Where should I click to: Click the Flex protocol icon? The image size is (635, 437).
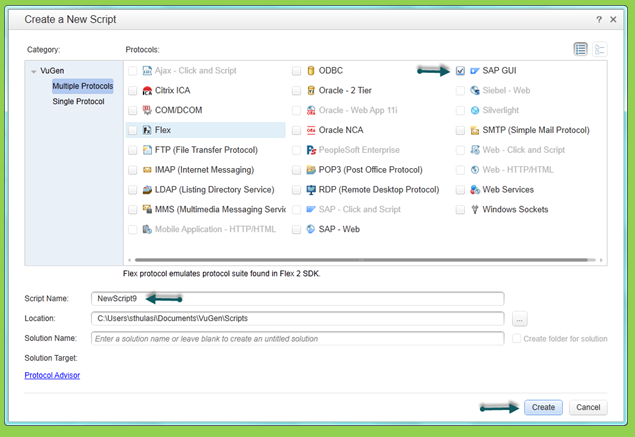point(147,130)
